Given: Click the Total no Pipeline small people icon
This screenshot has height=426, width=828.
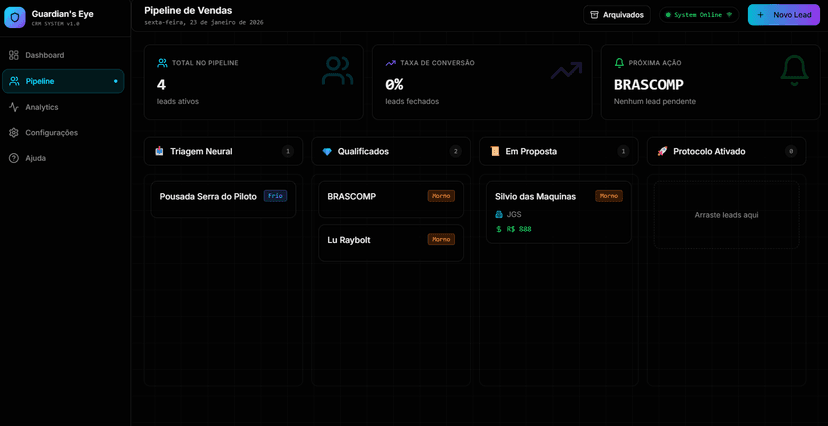Looking at the screenshot, I should 162,63.
